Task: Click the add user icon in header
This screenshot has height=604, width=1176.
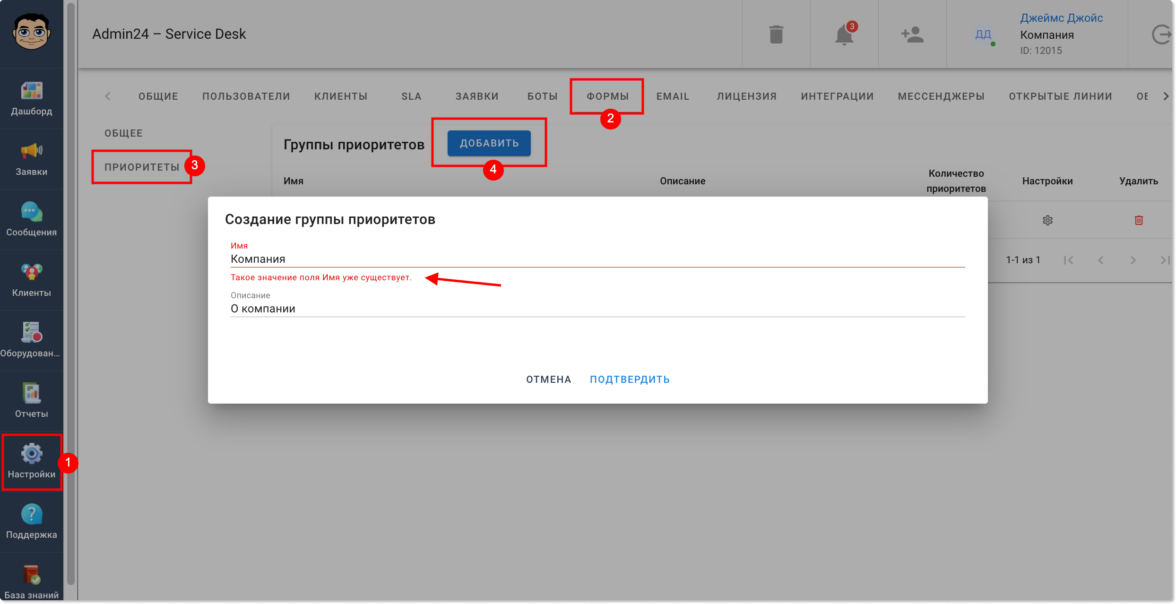Action: tap(912, 35)
